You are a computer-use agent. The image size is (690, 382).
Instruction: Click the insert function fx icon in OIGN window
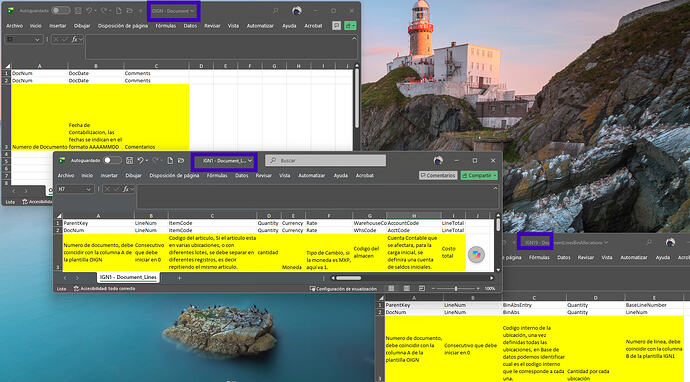(74, 39)
